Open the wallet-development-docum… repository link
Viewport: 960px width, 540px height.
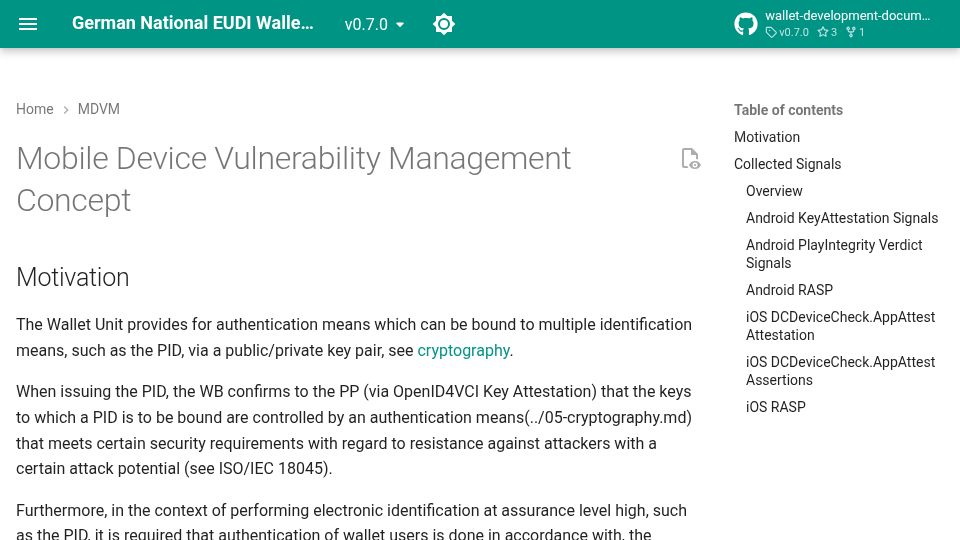847,16
